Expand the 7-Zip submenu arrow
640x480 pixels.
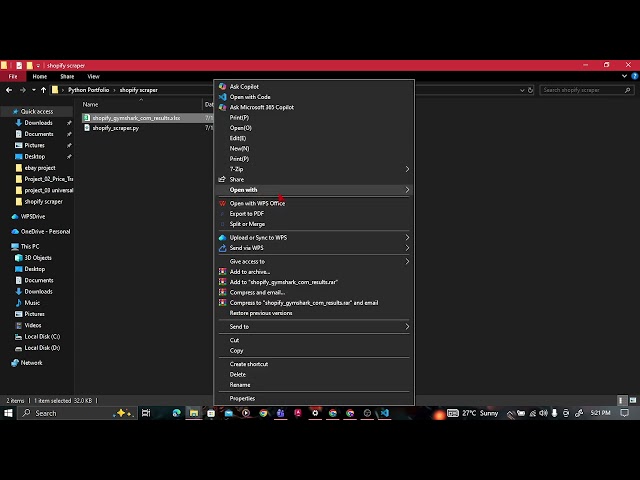pyautogui.click(x=407, y=169)
